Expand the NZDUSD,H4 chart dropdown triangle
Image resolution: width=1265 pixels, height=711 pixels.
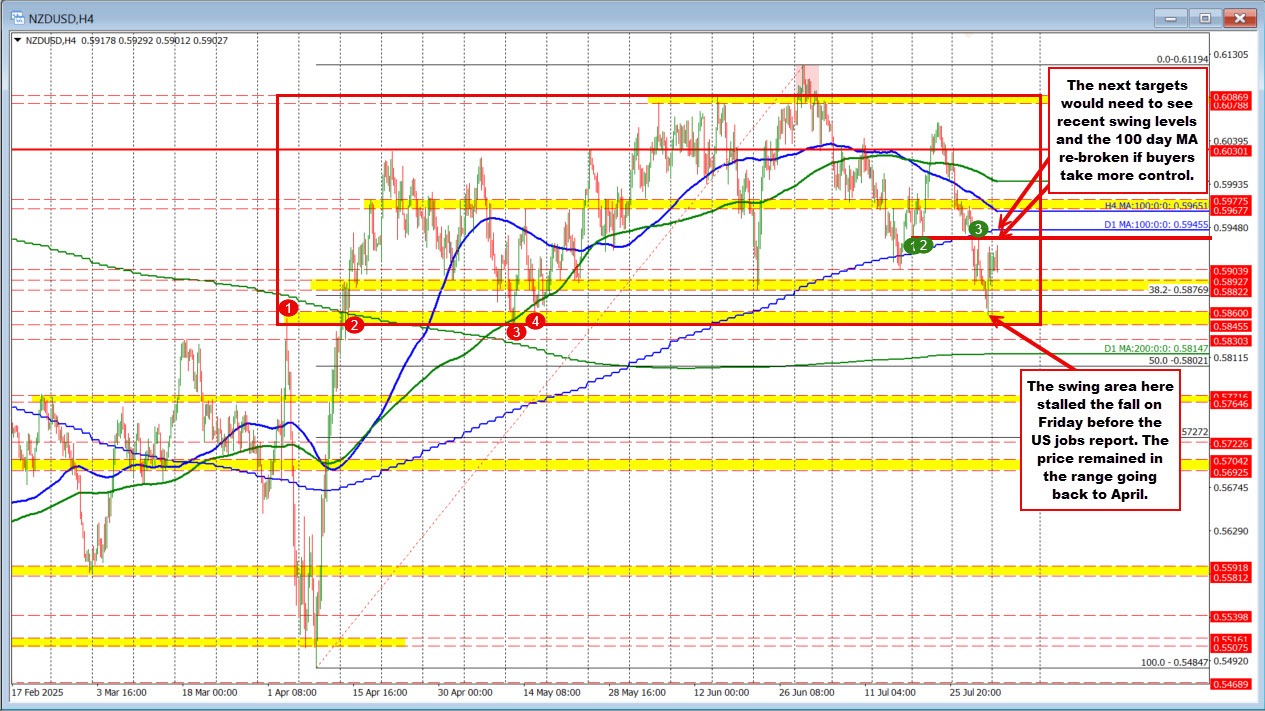(17, 40)
